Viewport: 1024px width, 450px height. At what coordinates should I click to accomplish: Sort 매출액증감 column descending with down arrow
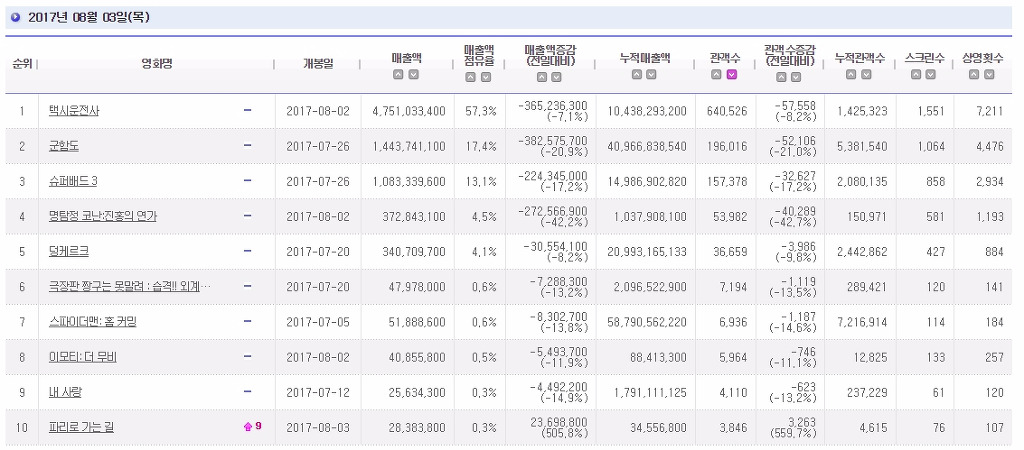pos(556,77)
